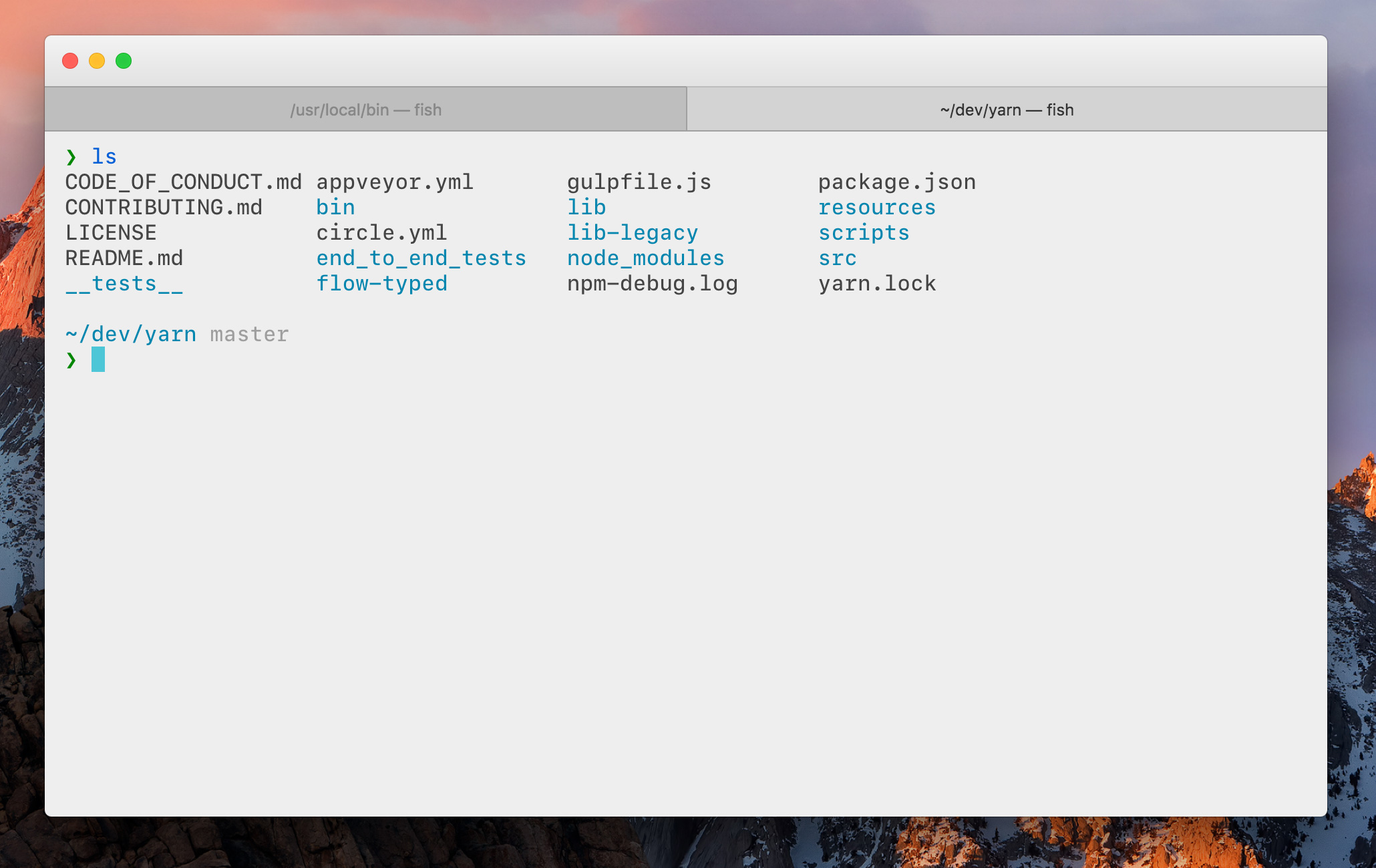Select the flow-typed directory entry
Screen dimensions: 1376x868
381,283
